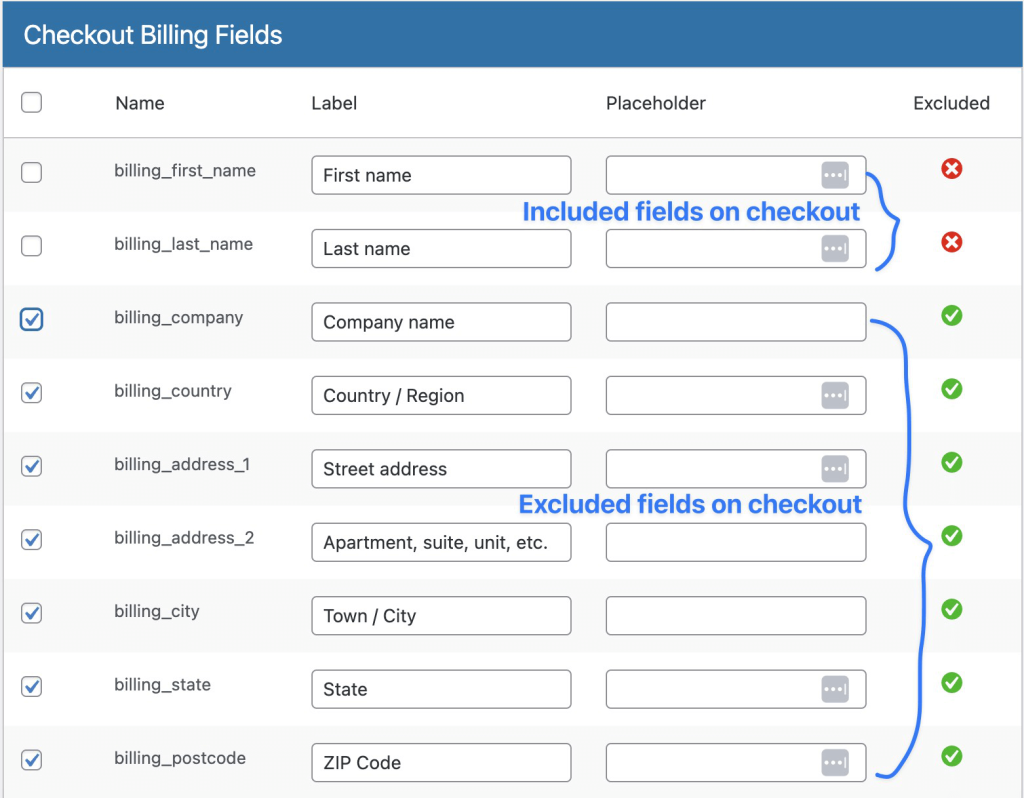
Task: Click the Name column header
Action: 140,103
